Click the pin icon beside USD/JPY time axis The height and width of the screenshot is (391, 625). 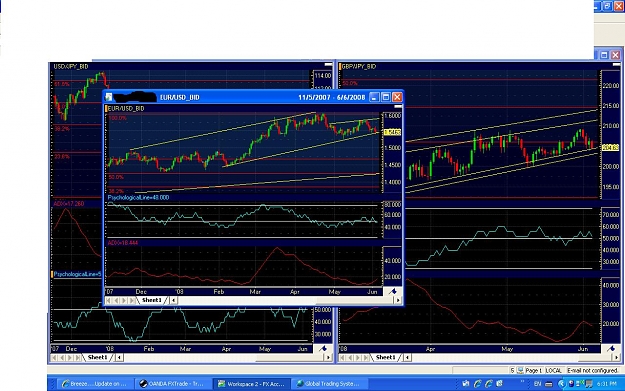click(323, 349)
